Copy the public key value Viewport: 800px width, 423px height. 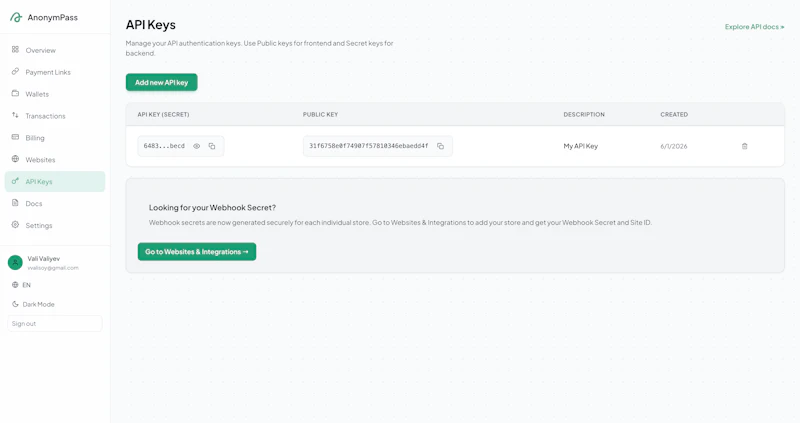tap(440, 146)
